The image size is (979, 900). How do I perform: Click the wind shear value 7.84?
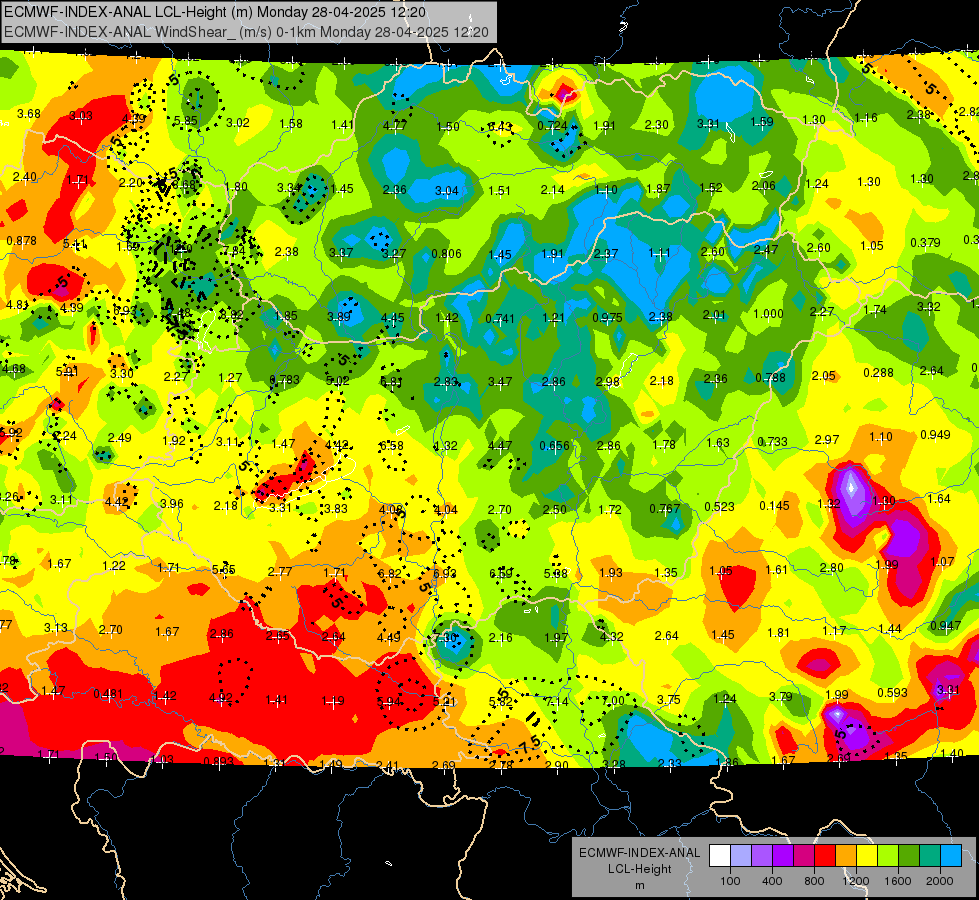[234, 251]
